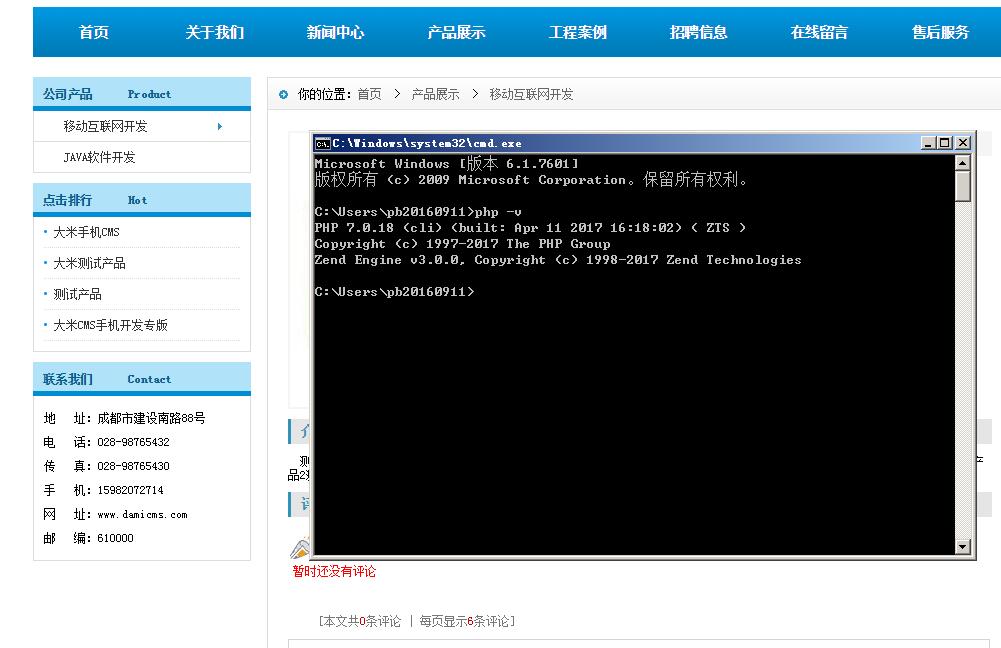Click the cmd scrollbar up arrow
Viewport: 1001px width, 648px height.
[963, 163]
